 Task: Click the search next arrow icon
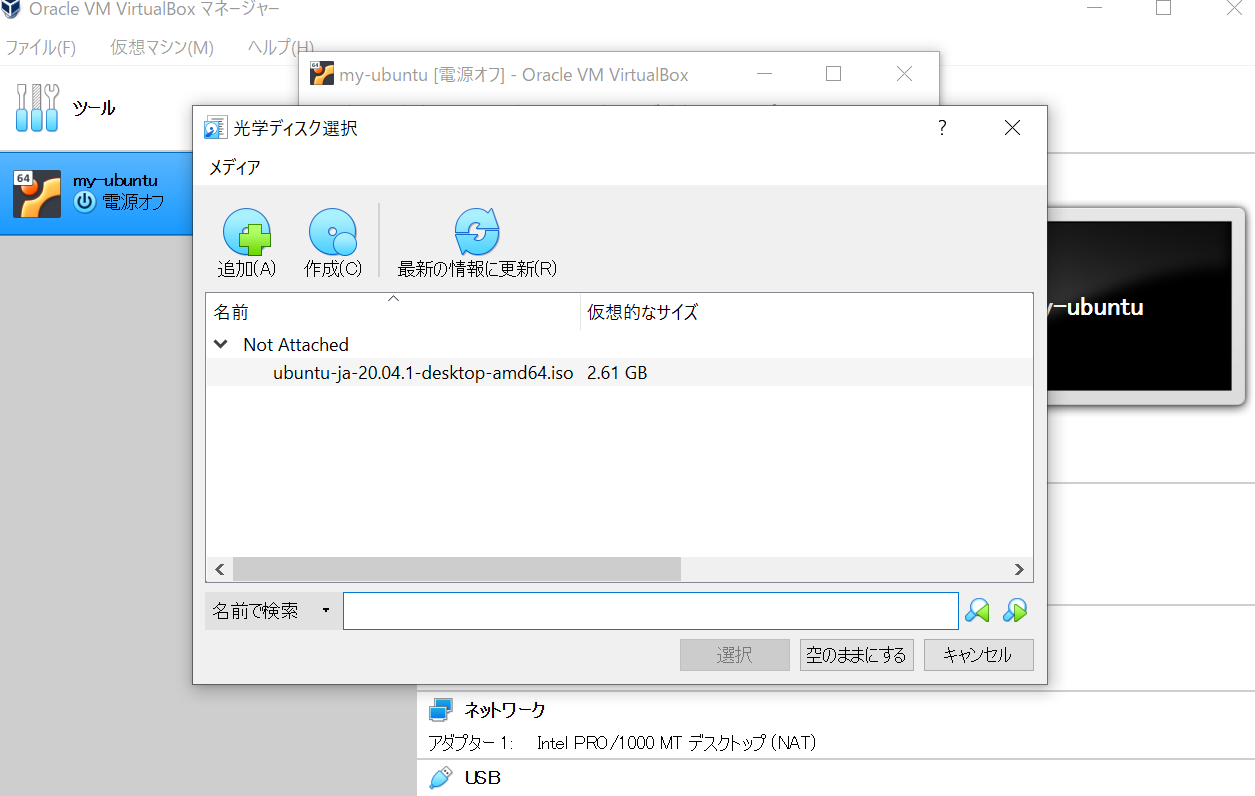pyautogui.click(x=1015, y=611)
